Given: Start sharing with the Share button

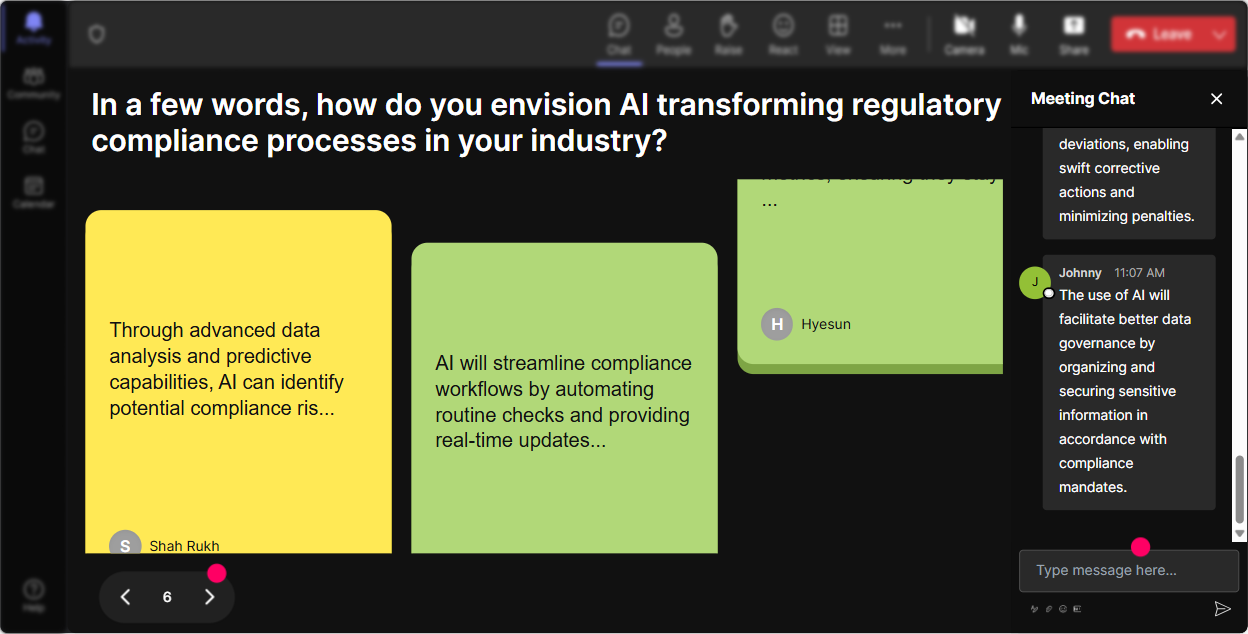Looking at the screenshot, I should [1074, 34].
